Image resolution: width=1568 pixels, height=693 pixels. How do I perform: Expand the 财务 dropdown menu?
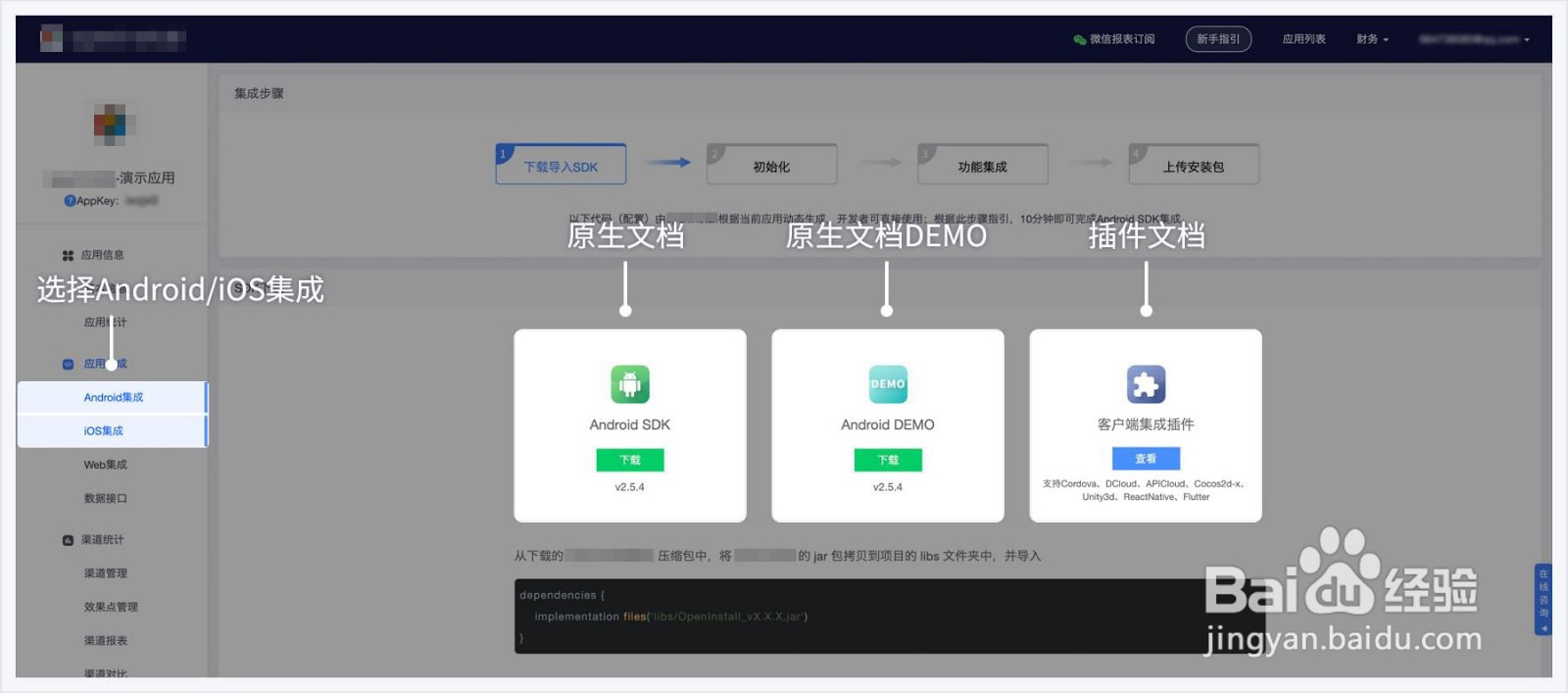(1372, 39)
